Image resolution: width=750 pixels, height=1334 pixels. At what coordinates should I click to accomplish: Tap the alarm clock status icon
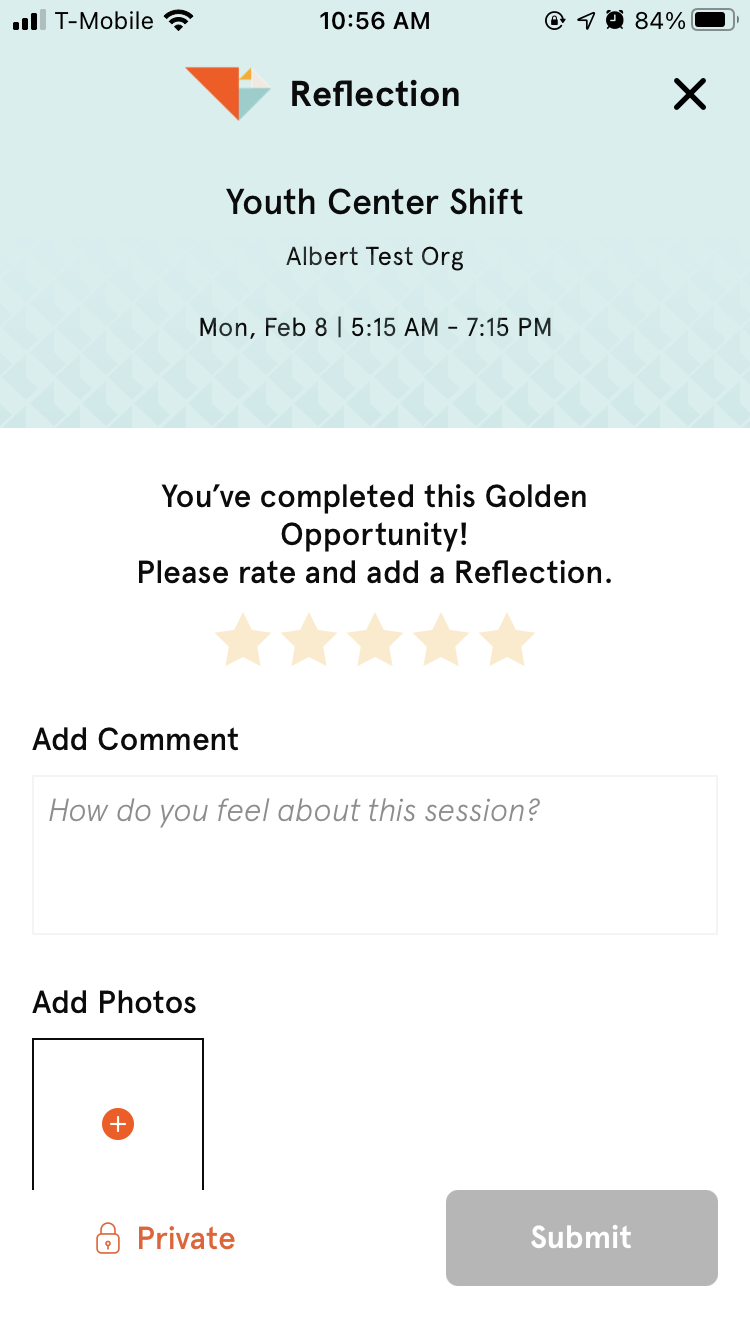[x=615, y=20]
